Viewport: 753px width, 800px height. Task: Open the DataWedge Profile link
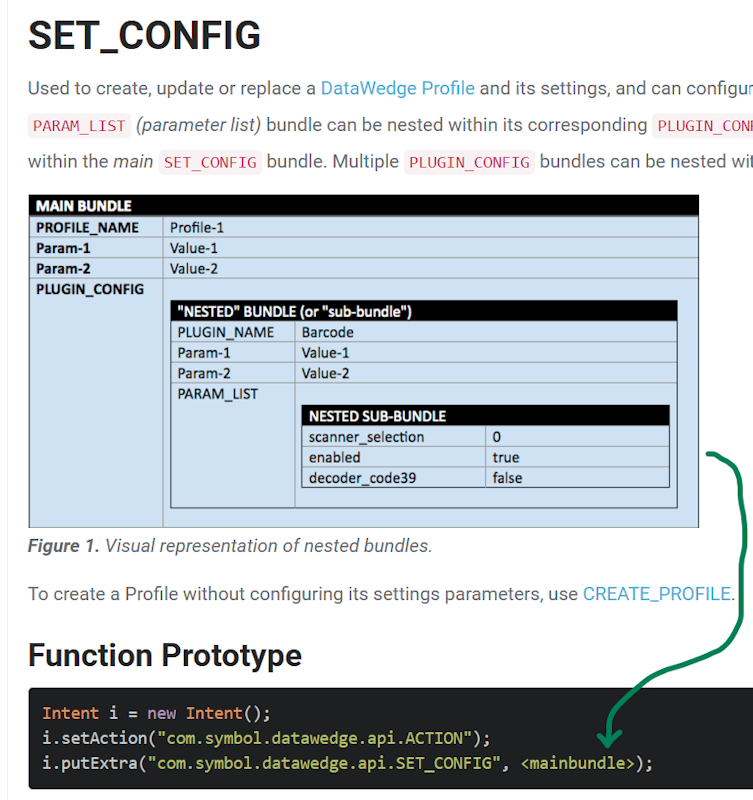pos(397,88)
